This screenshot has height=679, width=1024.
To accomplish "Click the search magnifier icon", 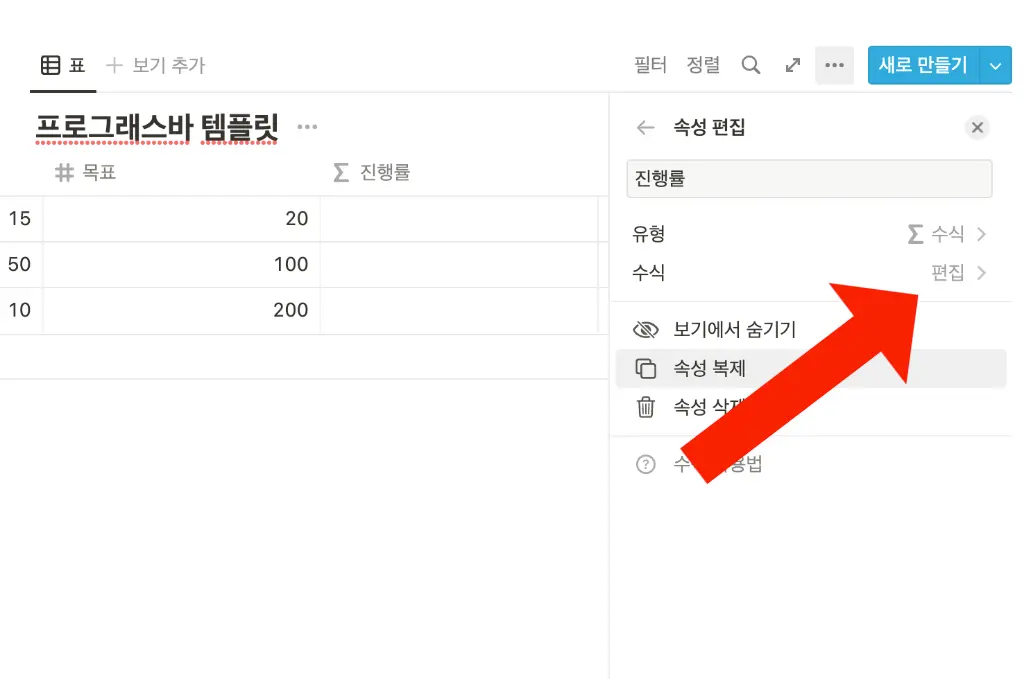I will pos(750,65).
